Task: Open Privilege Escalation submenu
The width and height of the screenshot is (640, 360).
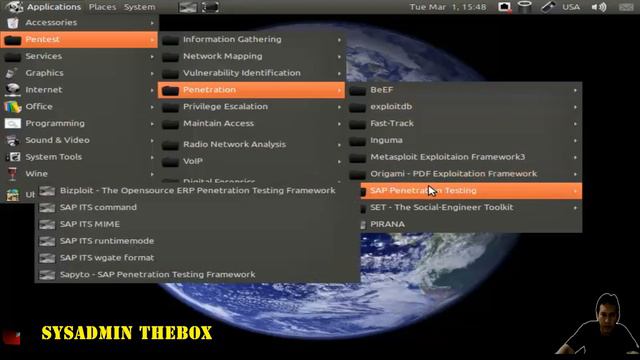Action: (251, 107)
